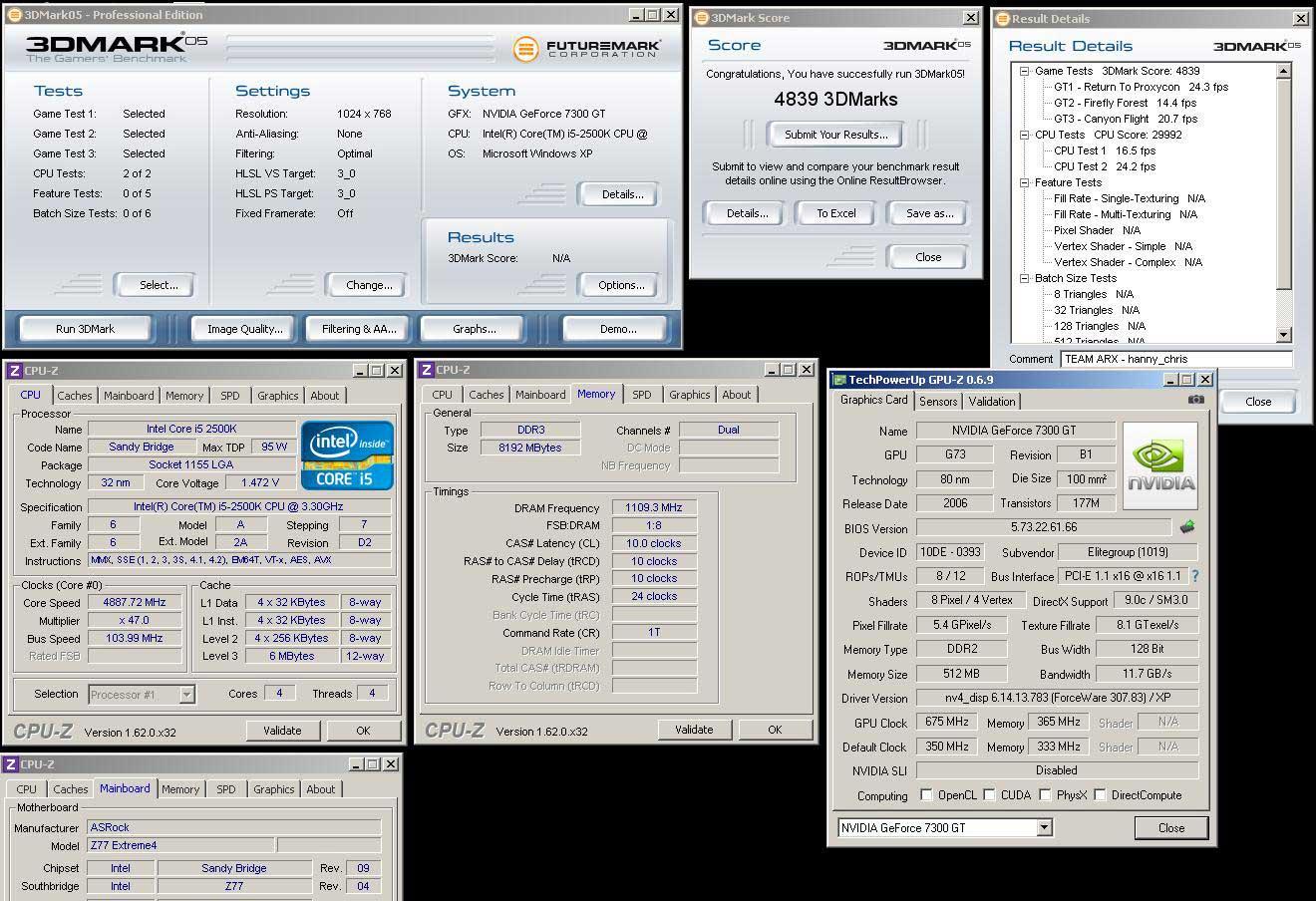The height and width of the screenshot is (901, 1316).
Task: Click the Core Speed 4887.72 MHz value
Action: tap(135, 602)
